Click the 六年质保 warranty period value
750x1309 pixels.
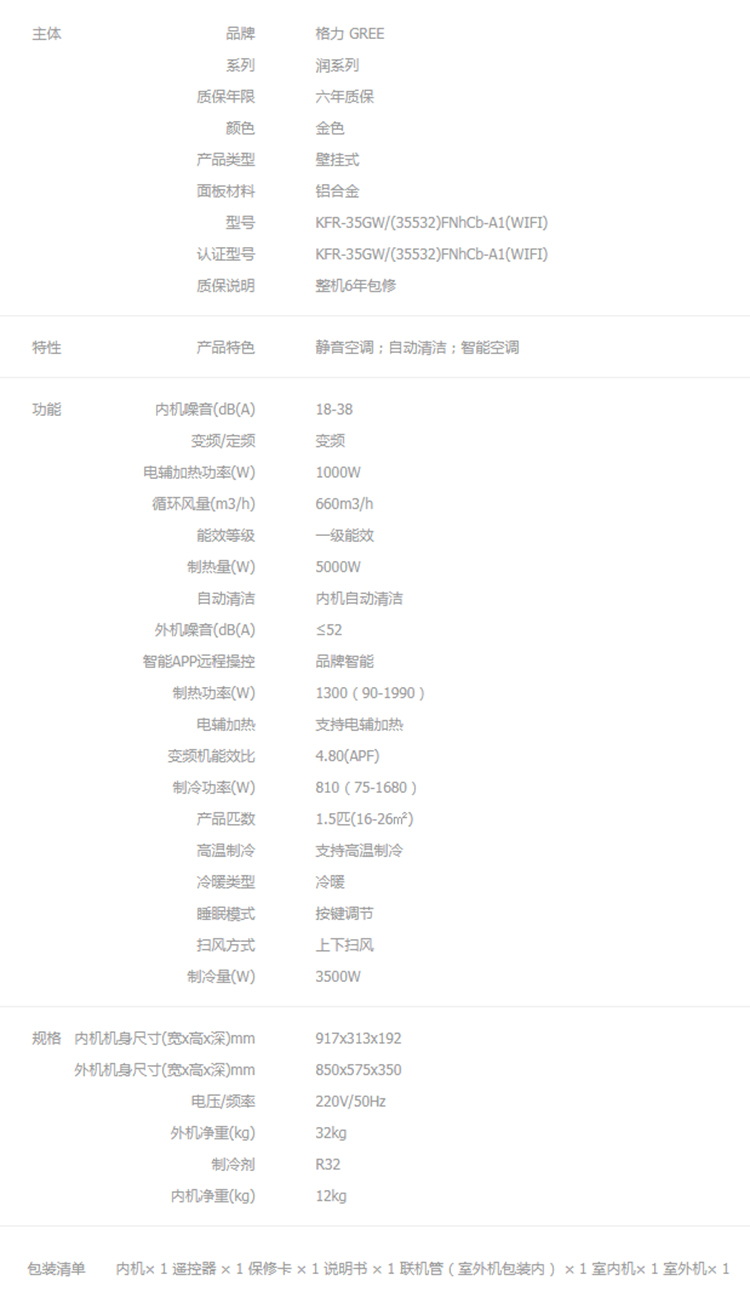[344, 97]
